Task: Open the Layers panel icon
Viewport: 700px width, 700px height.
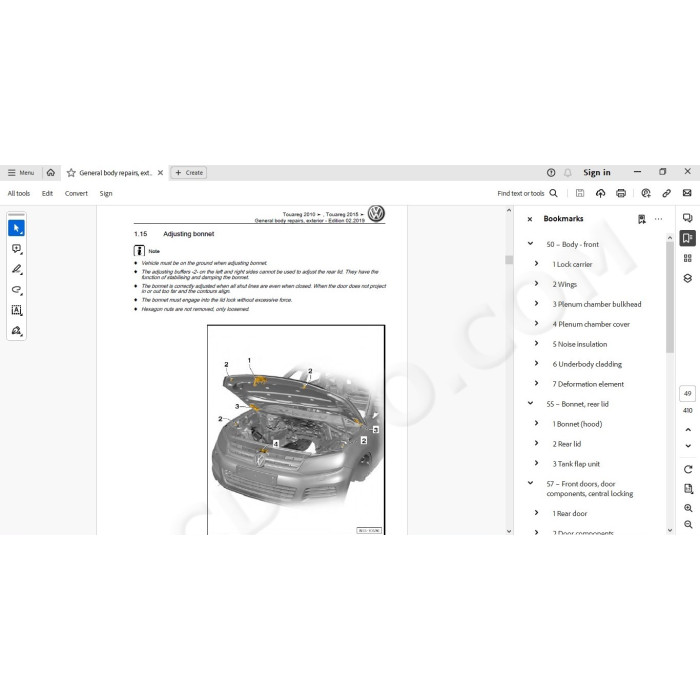Action: [x=688, y=278]
